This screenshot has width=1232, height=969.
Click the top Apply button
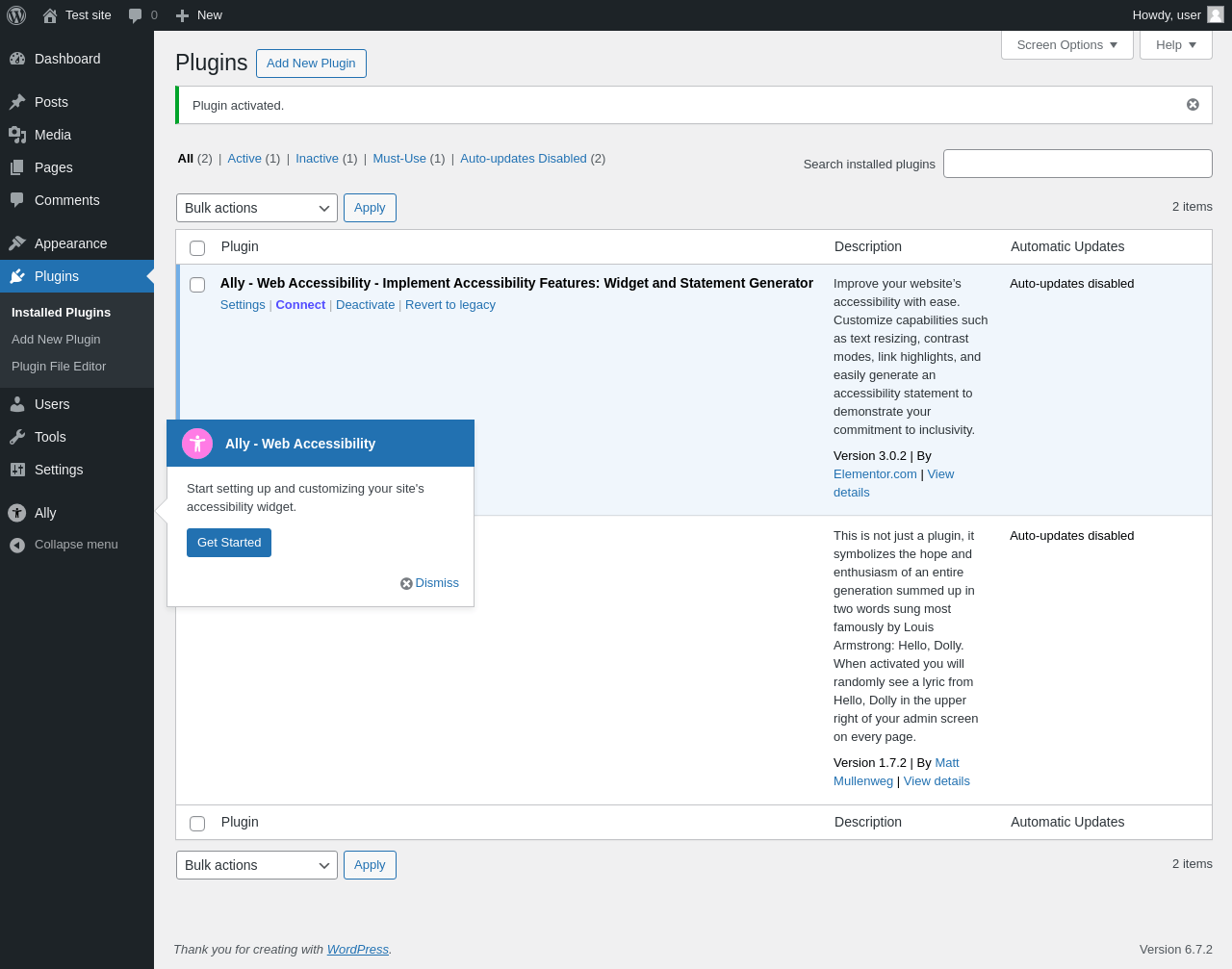click(x=370, y=208)
